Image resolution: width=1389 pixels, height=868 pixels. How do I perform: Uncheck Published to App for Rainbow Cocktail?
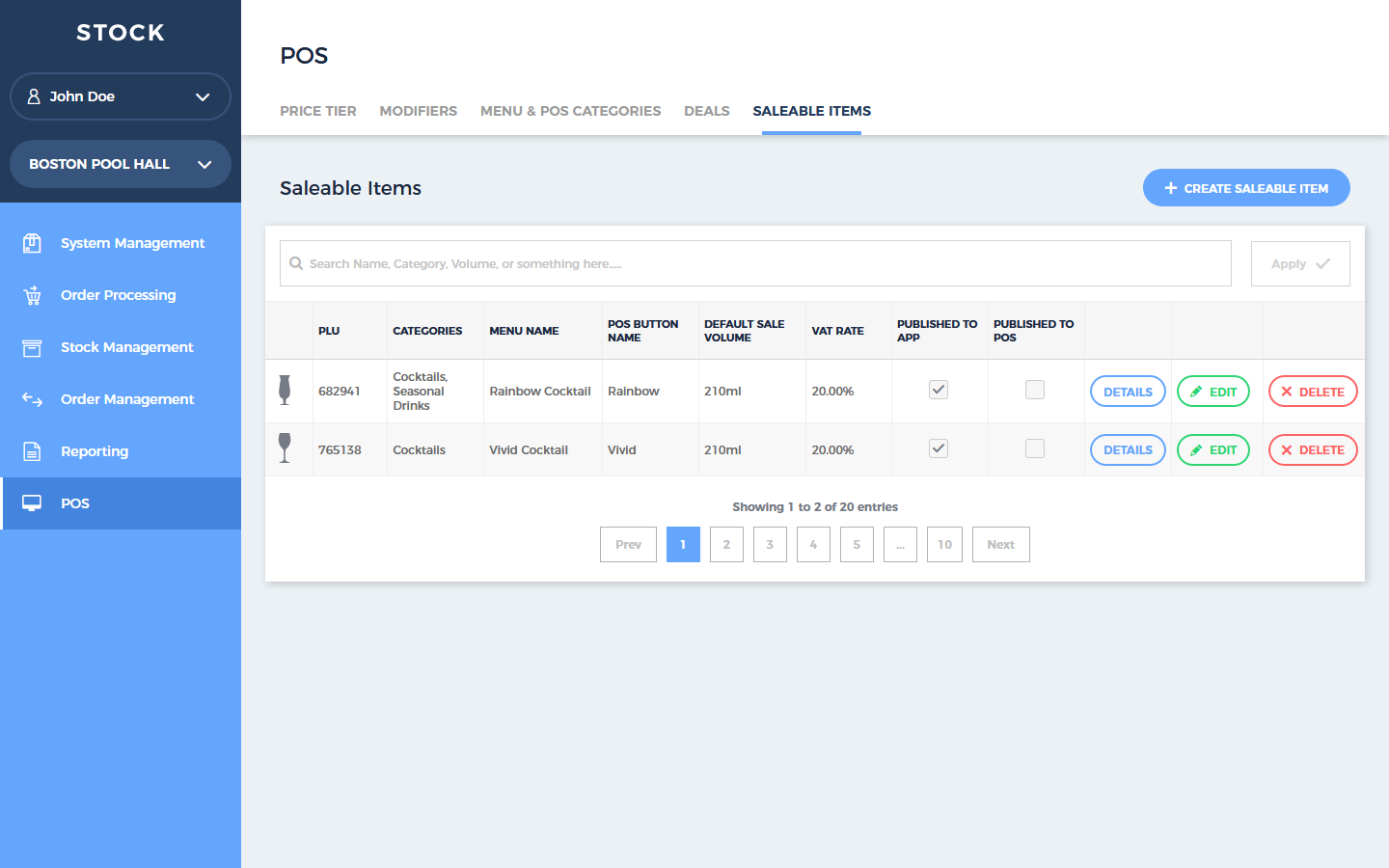click(x=939, y=390)
